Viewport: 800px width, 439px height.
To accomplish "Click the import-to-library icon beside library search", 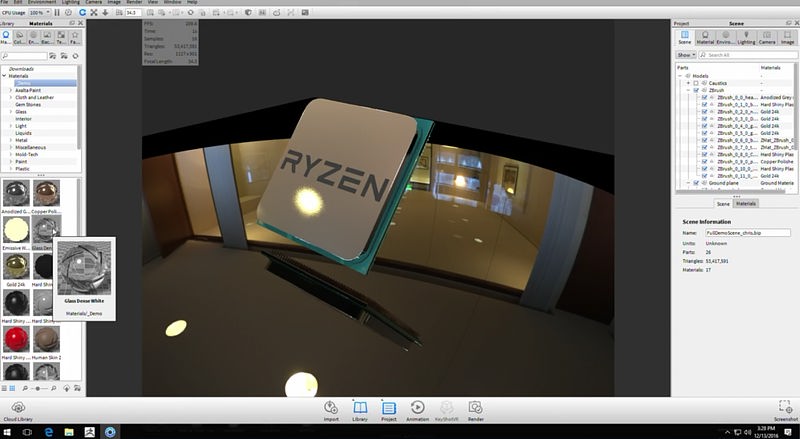I will (53, 56).
